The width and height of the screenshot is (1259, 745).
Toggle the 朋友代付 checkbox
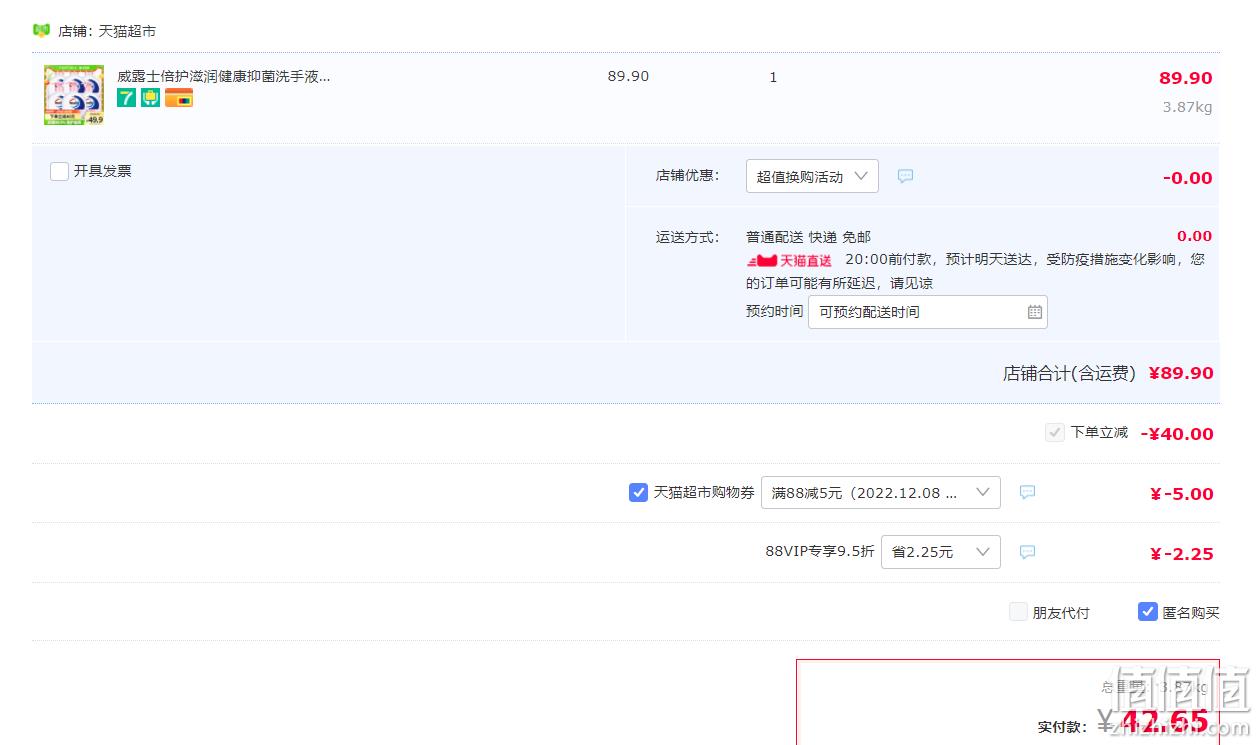tap(1018, 612)
